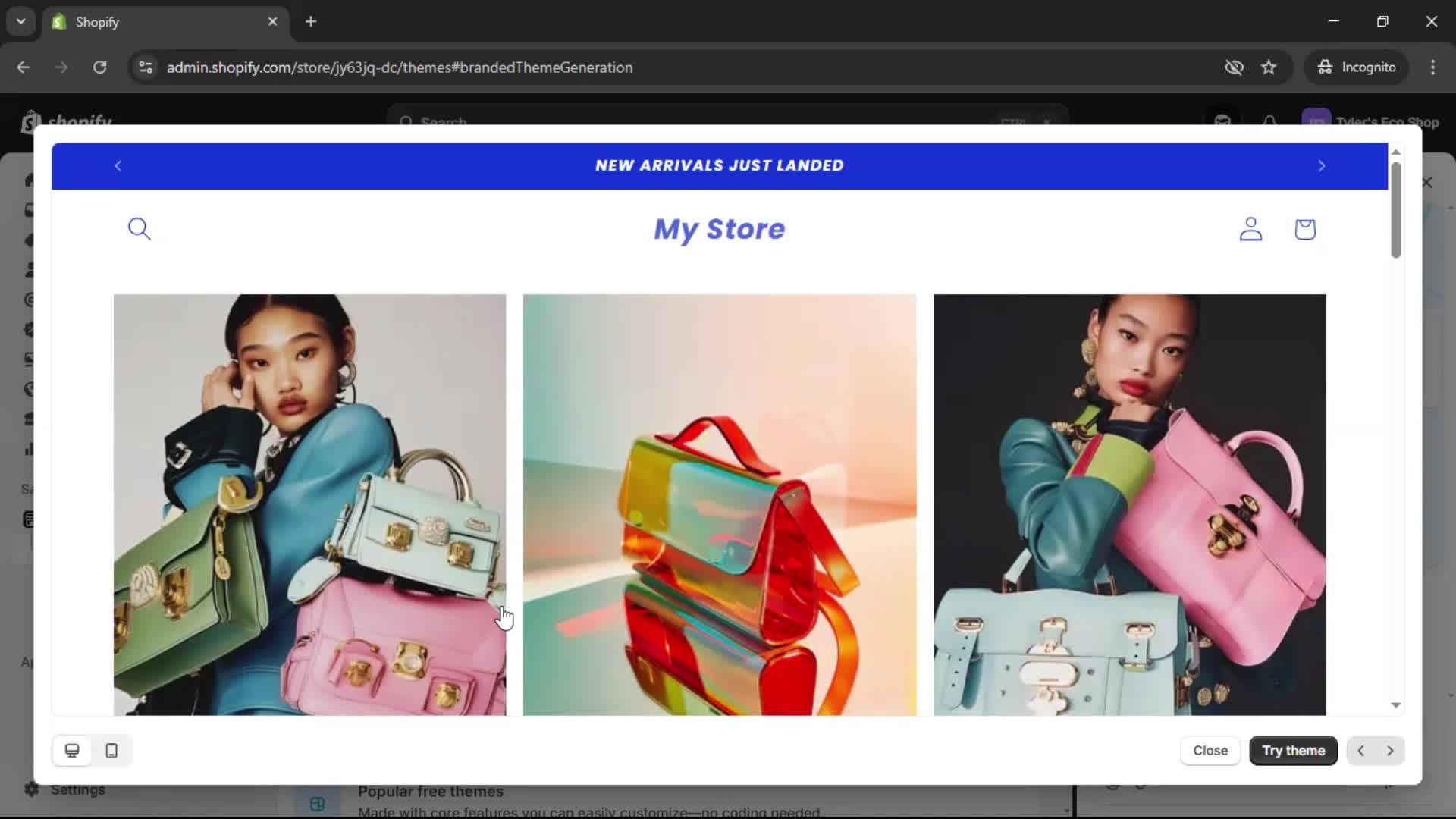Reload the page with the refresh icon
1456x819 pixels.
pyautogui.click(x=99, y=67)
